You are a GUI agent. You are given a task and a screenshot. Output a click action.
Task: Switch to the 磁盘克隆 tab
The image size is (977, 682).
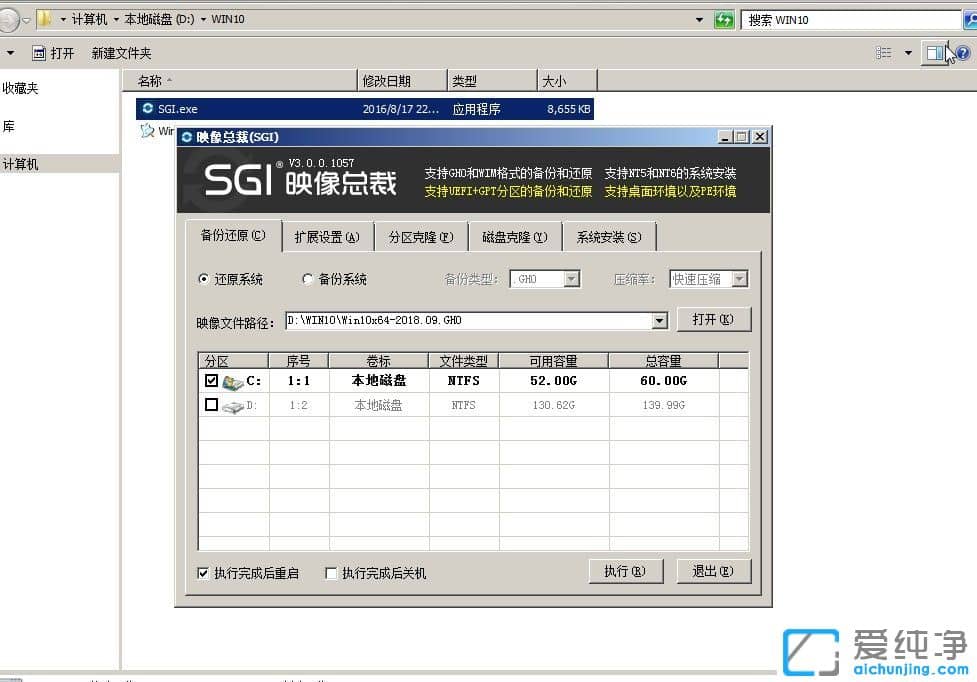coord(513,236)
